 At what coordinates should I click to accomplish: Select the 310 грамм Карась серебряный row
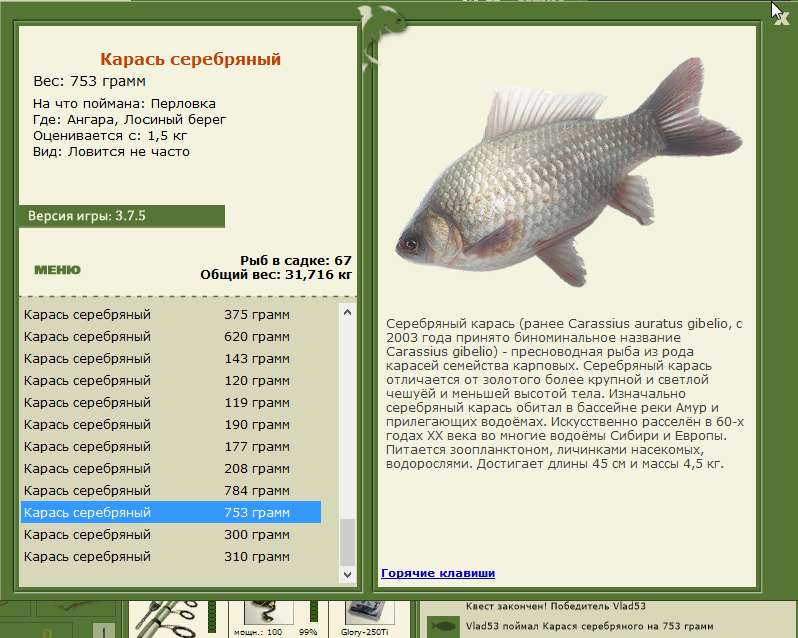[171, 557]
